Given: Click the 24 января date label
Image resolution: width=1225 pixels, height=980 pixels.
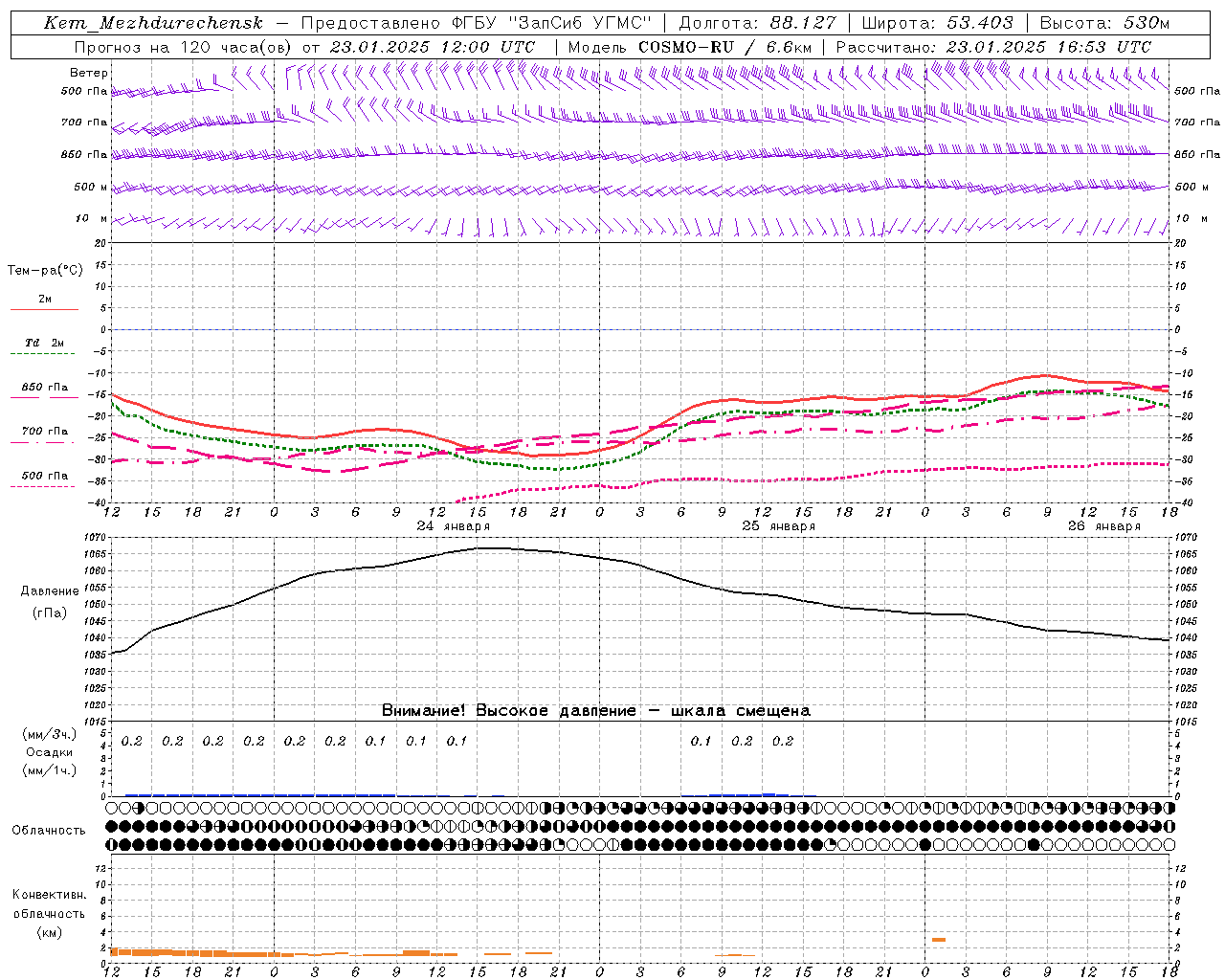Looking at the screenshot, I should pyautogui.click(x=454, y=526).
